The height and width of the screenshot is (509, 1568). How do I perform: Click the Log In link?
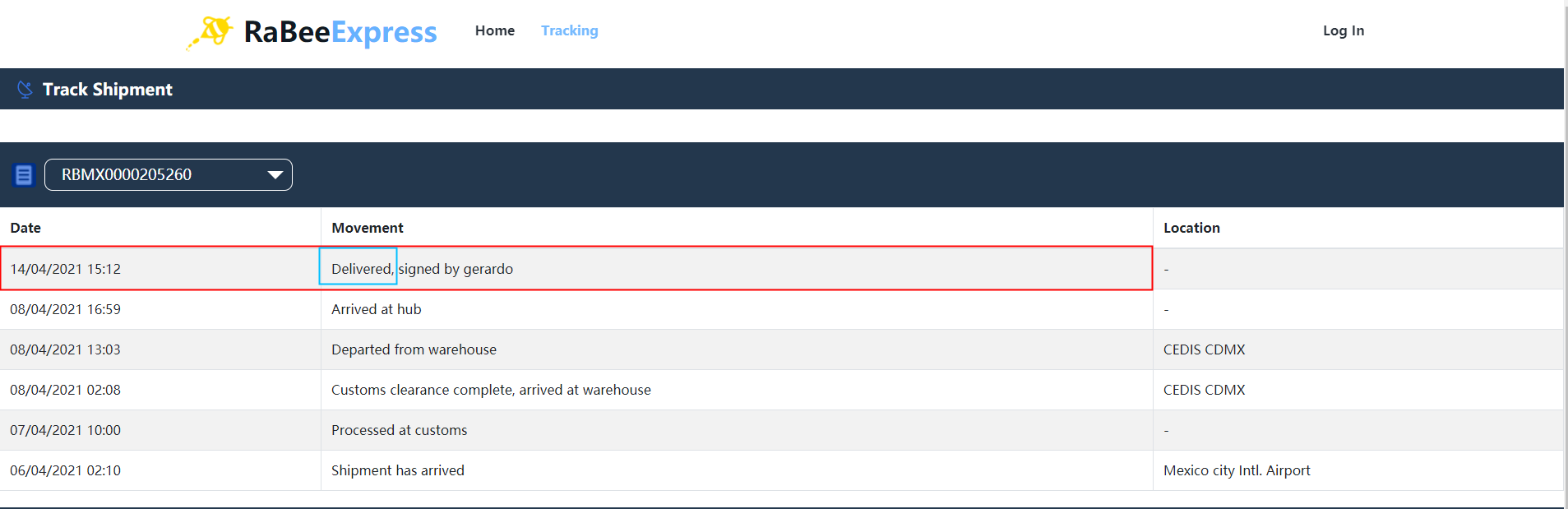click(x=1343, y=30)
